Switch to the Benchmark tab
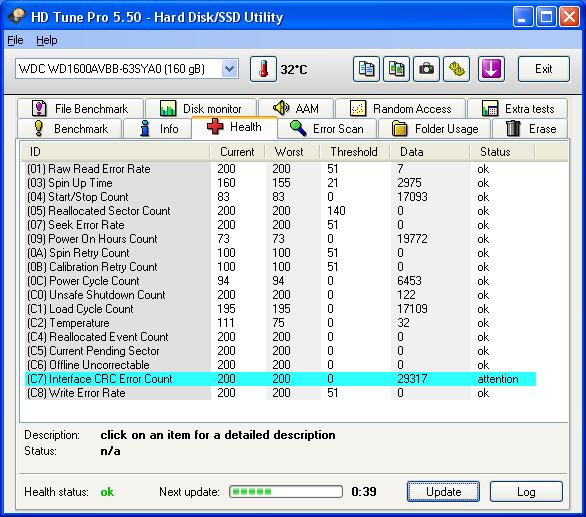 tap(70, 129)
